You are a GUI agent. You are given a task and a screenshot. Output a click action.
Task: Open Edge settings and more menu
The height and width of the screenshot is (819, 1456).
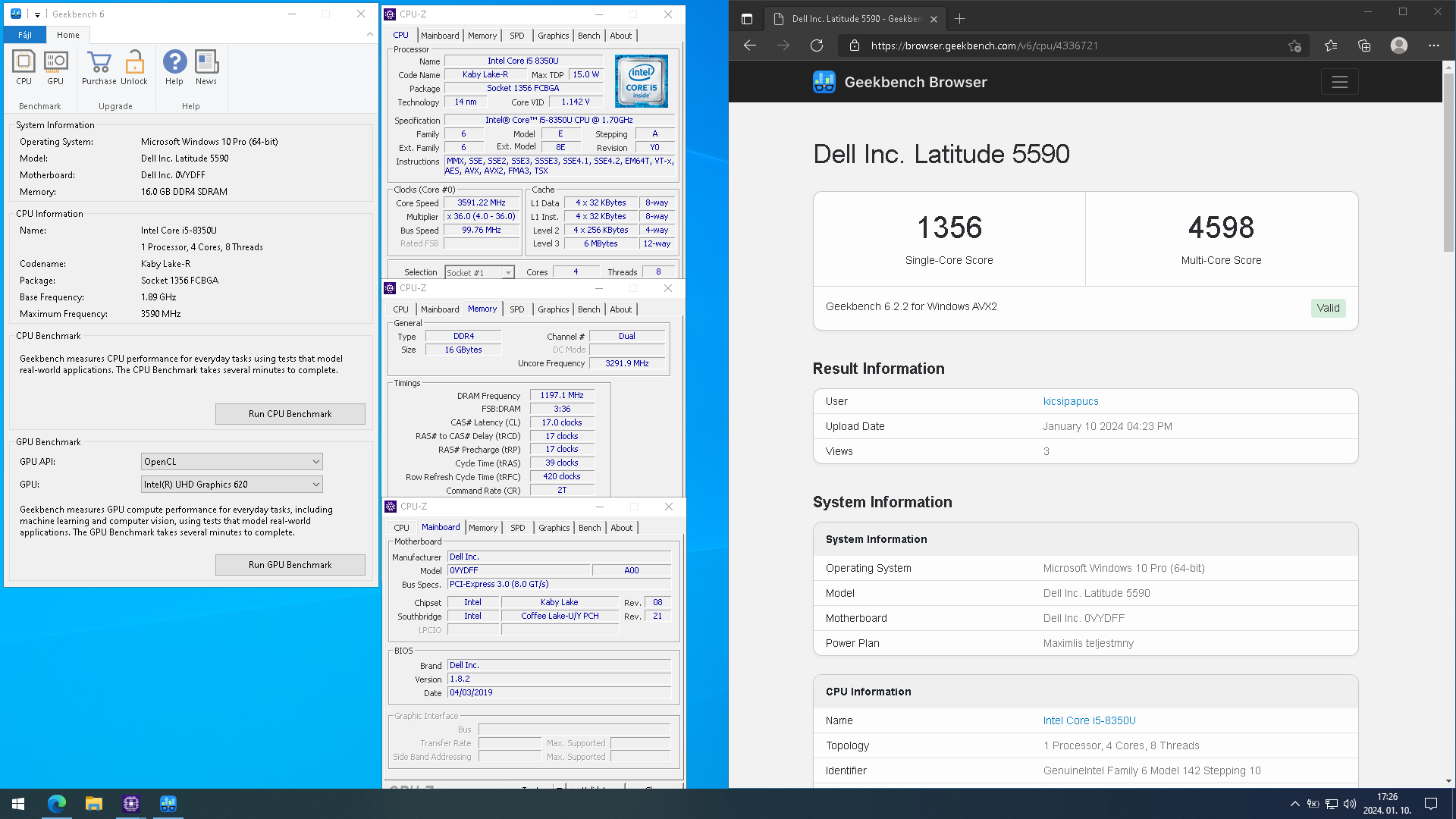pos(1433,45)
